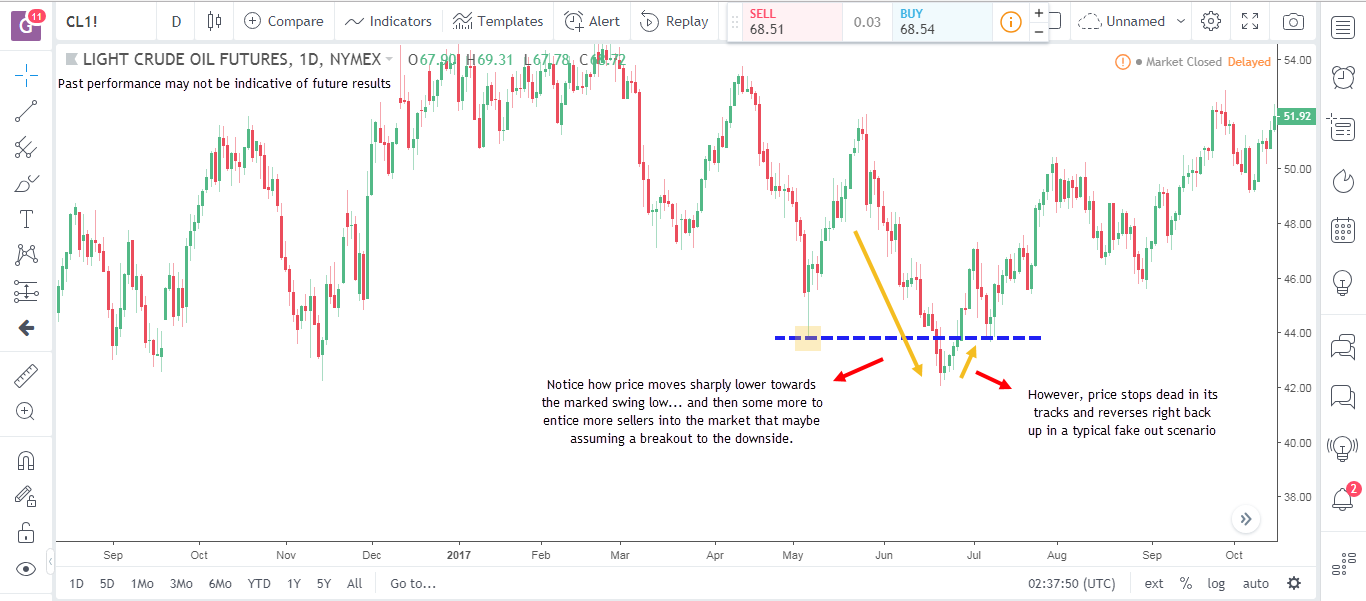The width and height of the screenshot is (1366, 601).
Task: Click the Go to... date link
Action: coord(413,584)
